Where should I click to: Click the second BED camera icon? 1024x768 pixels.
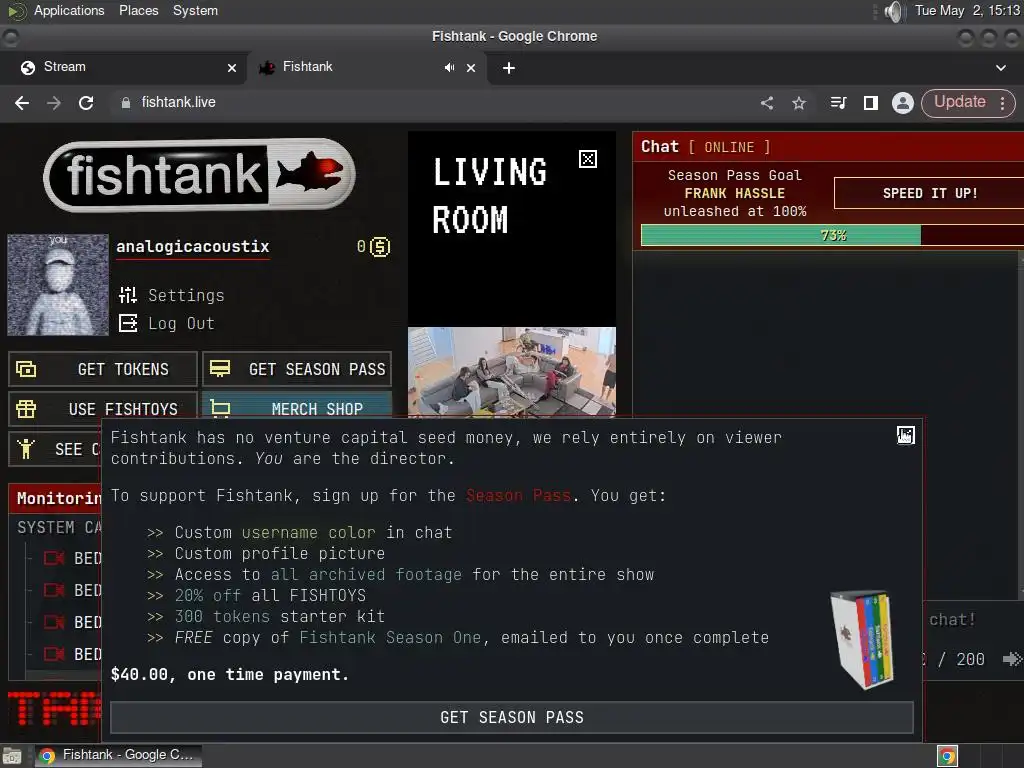54,590
